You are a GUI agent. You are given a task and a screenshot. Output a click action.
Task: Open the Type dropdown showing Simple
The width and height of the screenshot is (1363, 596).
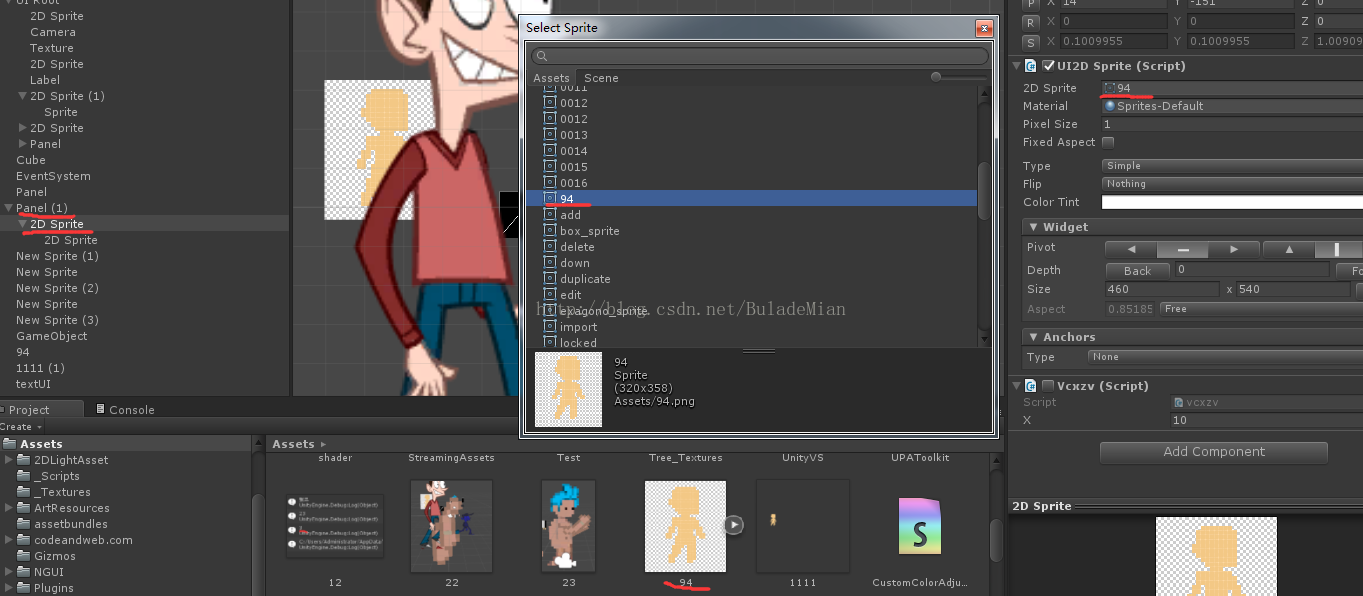1232,166
